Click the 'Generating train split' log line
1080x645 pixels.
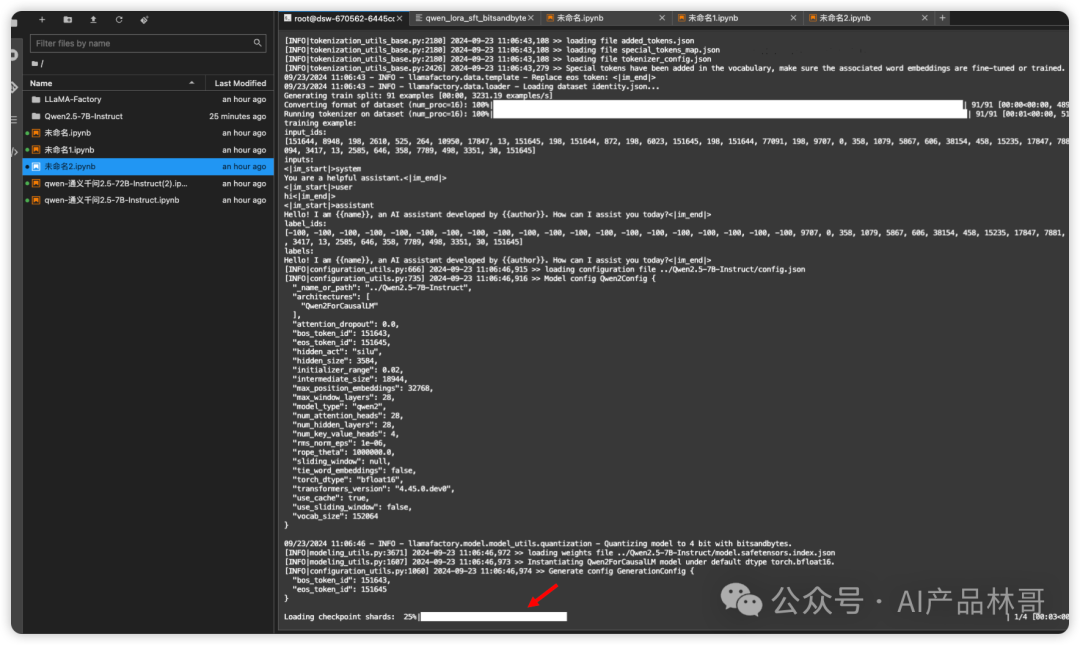(x=418, y=96)
